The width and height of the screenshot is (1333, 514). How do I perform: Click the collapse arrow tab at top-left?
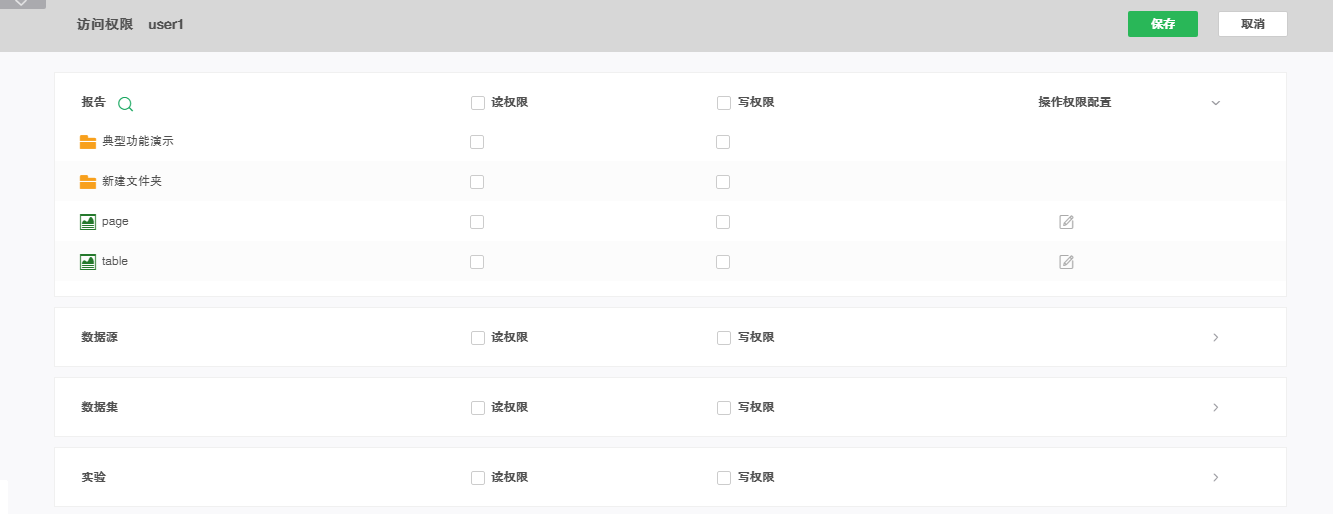coord(22,4)
